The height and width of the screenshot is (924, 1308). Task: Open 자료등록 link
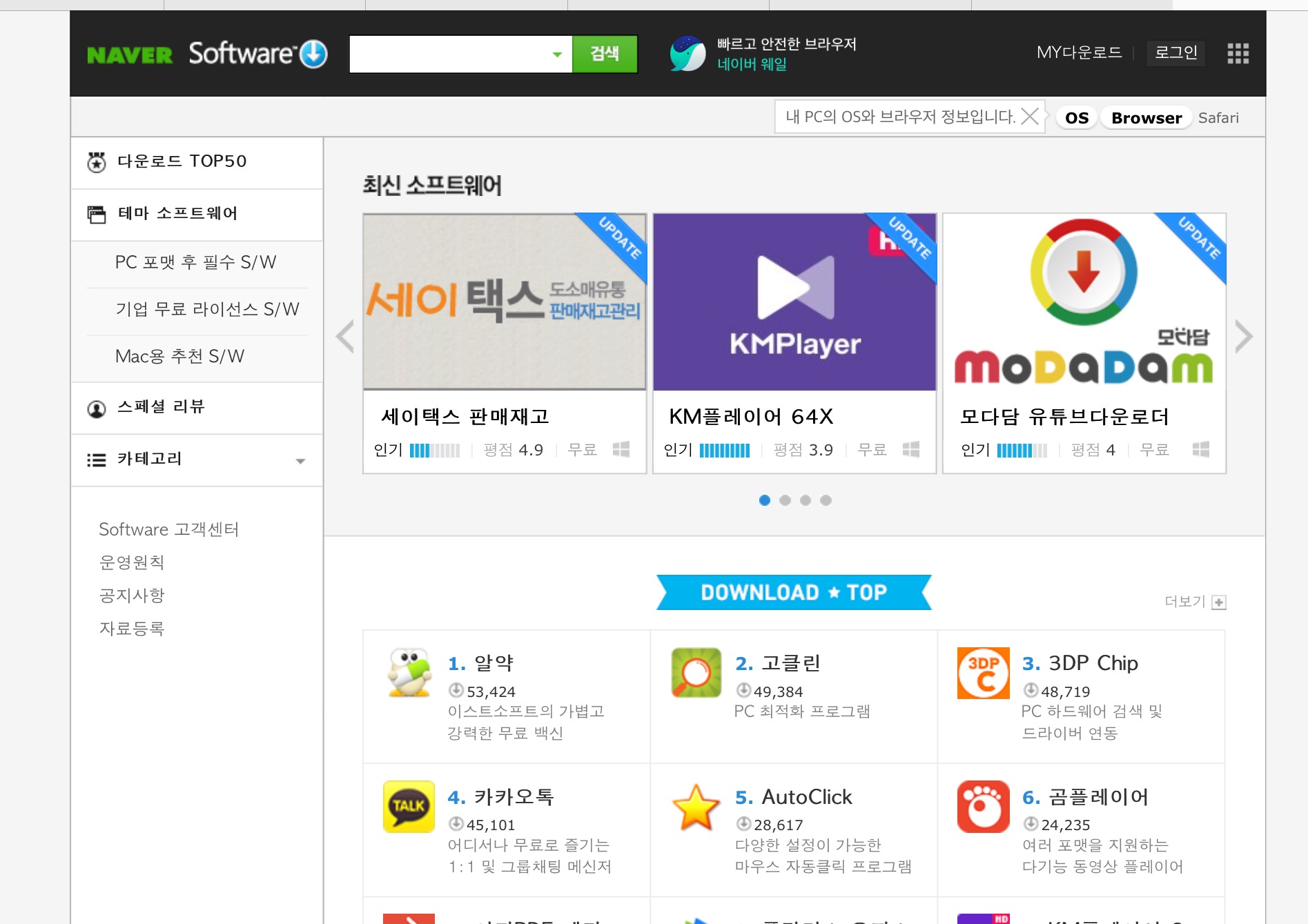pyautogui.click(x=131, y=629)
